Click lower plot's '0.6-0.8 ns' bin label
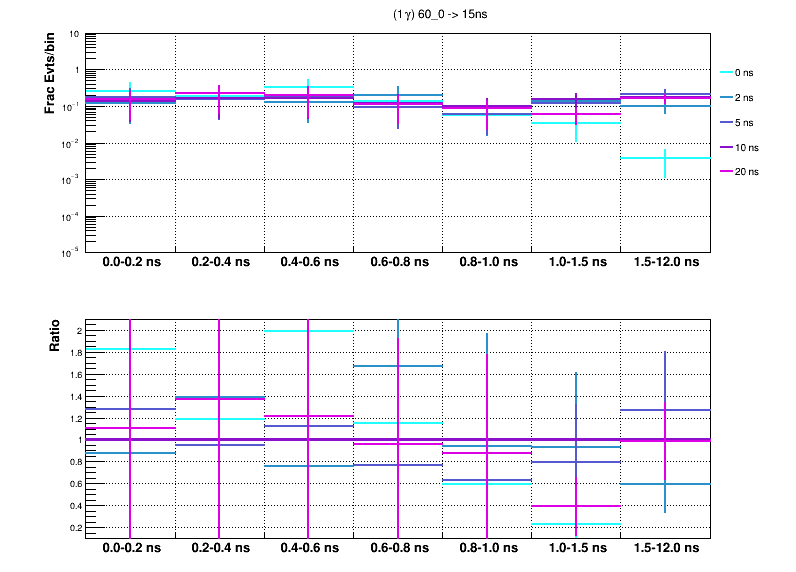 point(398,549)
